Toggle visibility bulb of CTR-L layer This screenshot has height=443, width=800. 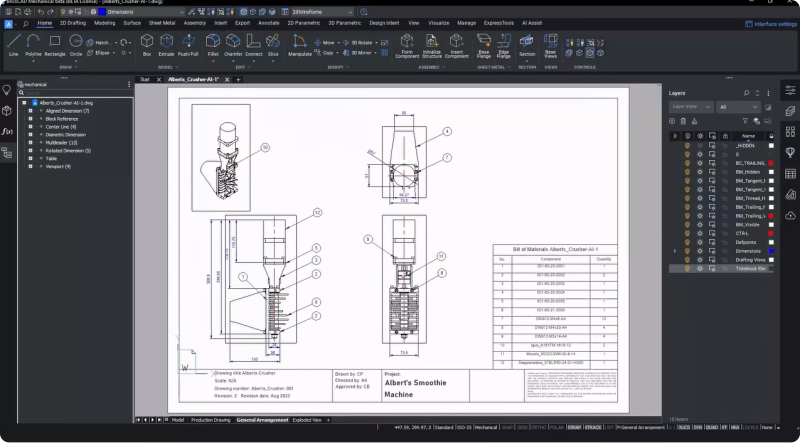tap(687, 233)
